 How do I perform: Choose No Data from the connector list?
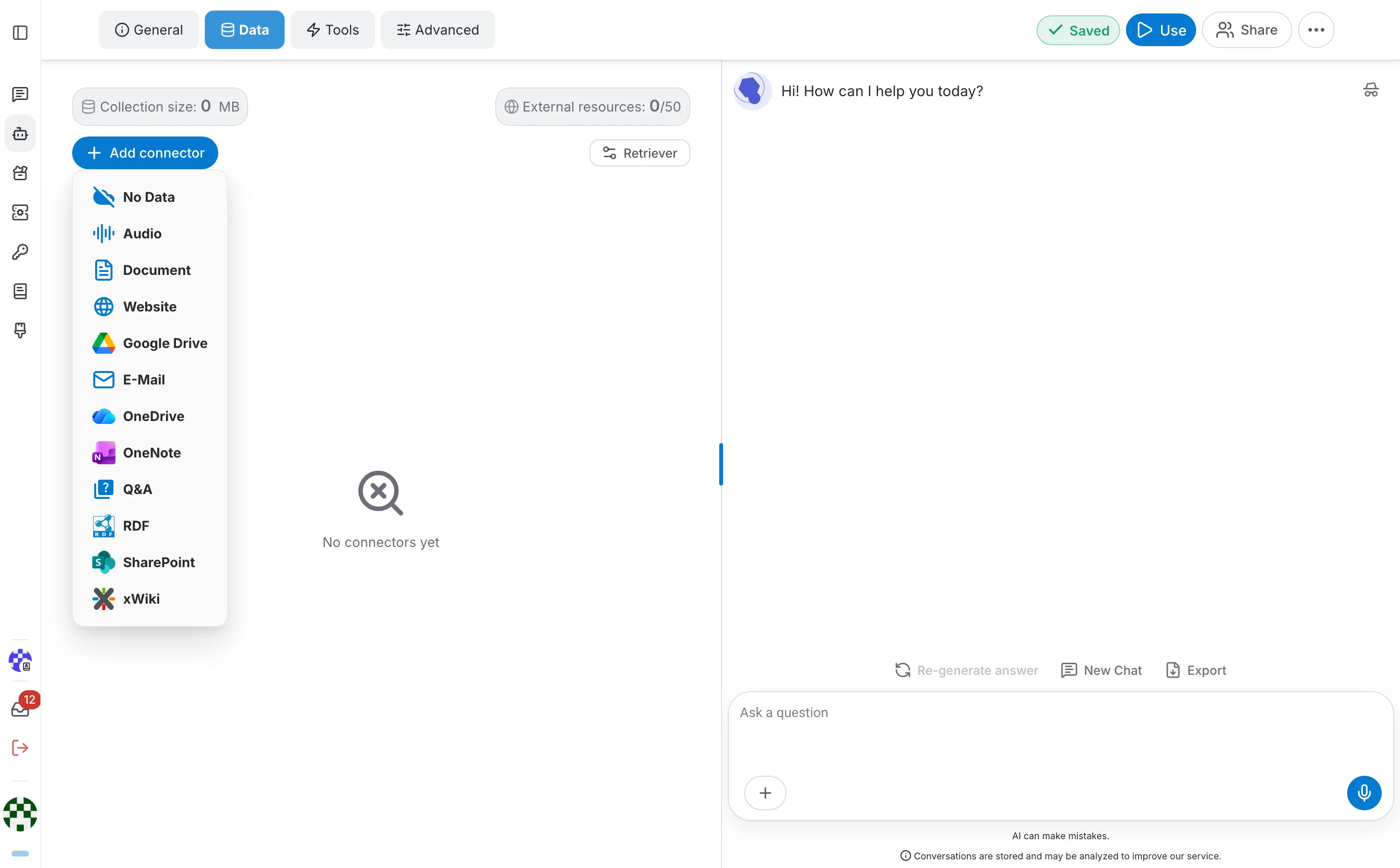coord(150,197)
